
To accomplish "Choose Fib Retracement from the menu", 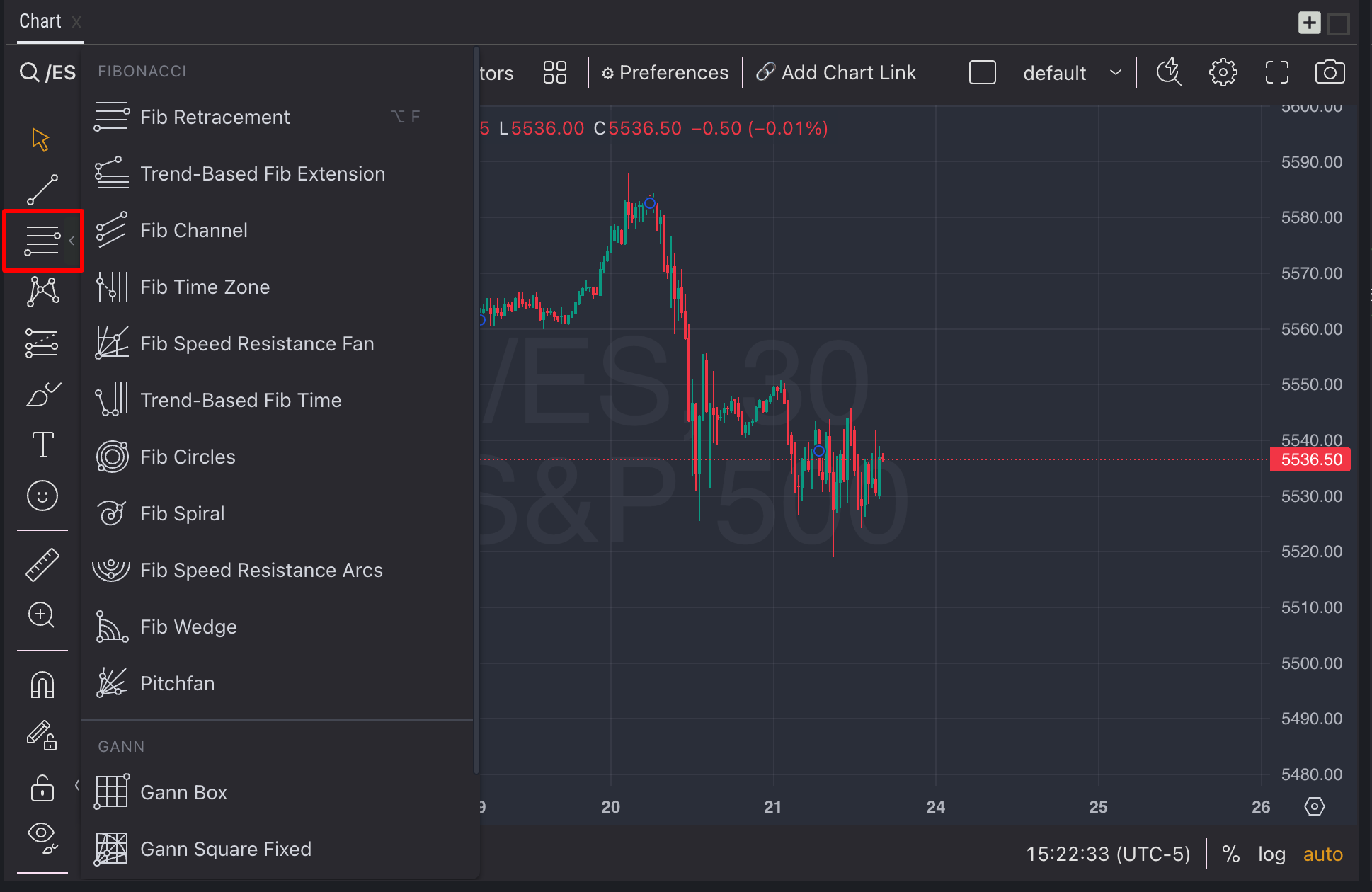I will coord(215,117).
